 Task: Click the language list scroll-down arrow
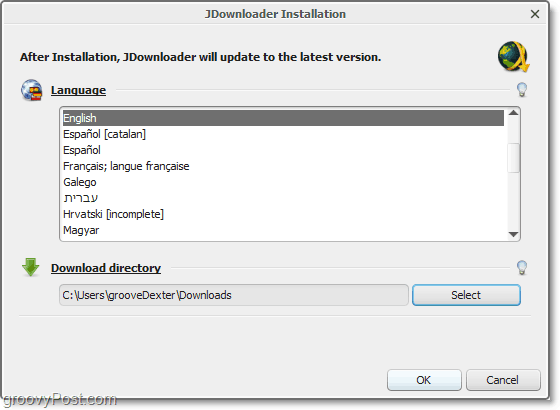pyautogui.click(x=514, y=234)
